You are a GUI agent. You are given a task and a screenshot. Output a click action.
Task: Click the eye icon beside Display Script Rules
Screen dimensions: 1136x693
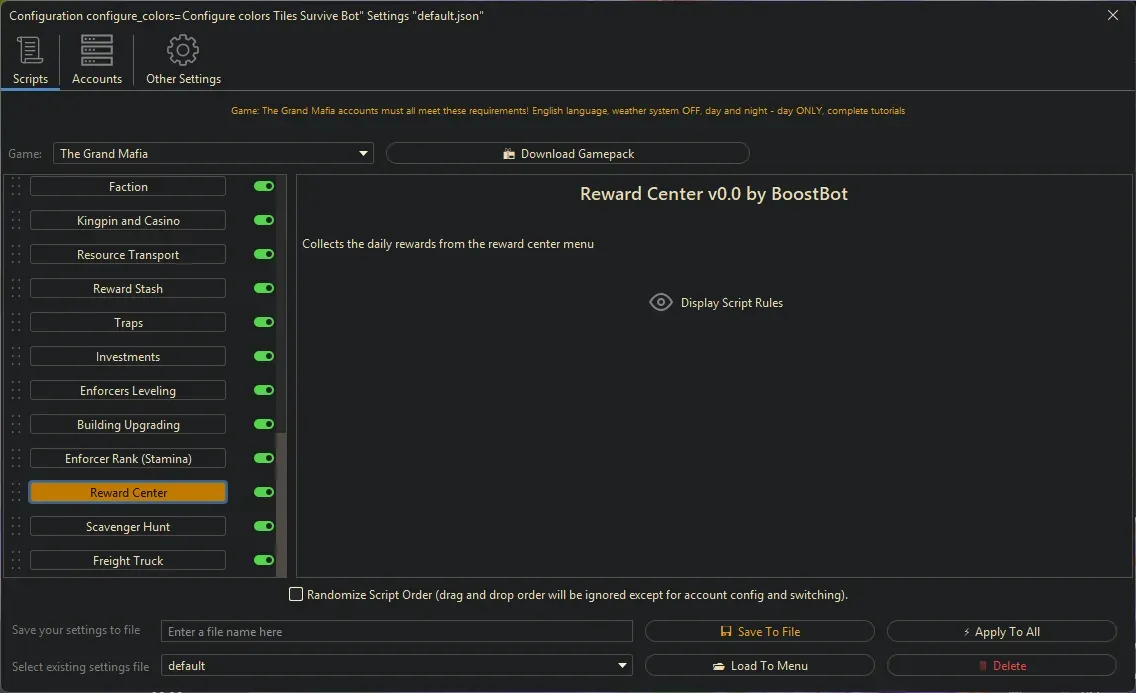pos(661,302)
